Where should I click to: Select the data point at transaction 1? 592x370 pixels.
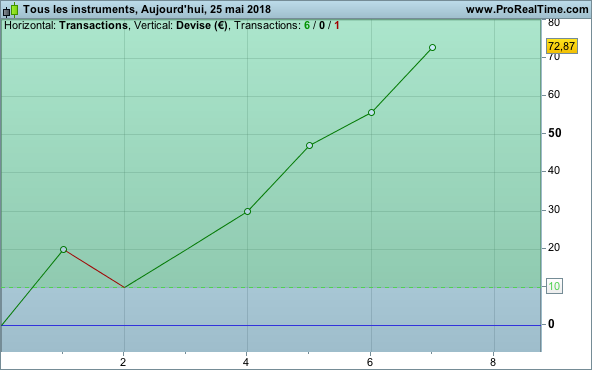point(63,250)
